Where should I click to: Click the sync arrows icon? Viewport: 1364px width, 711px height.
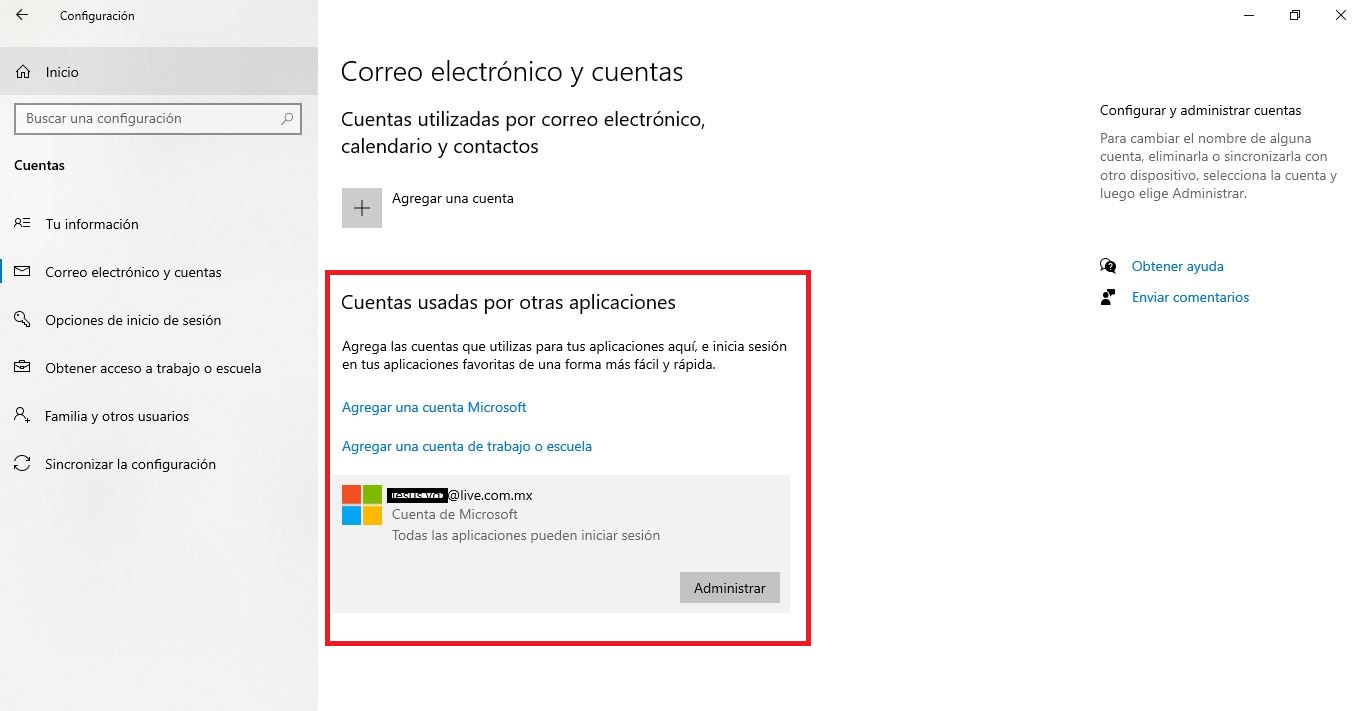pos(22,464)
